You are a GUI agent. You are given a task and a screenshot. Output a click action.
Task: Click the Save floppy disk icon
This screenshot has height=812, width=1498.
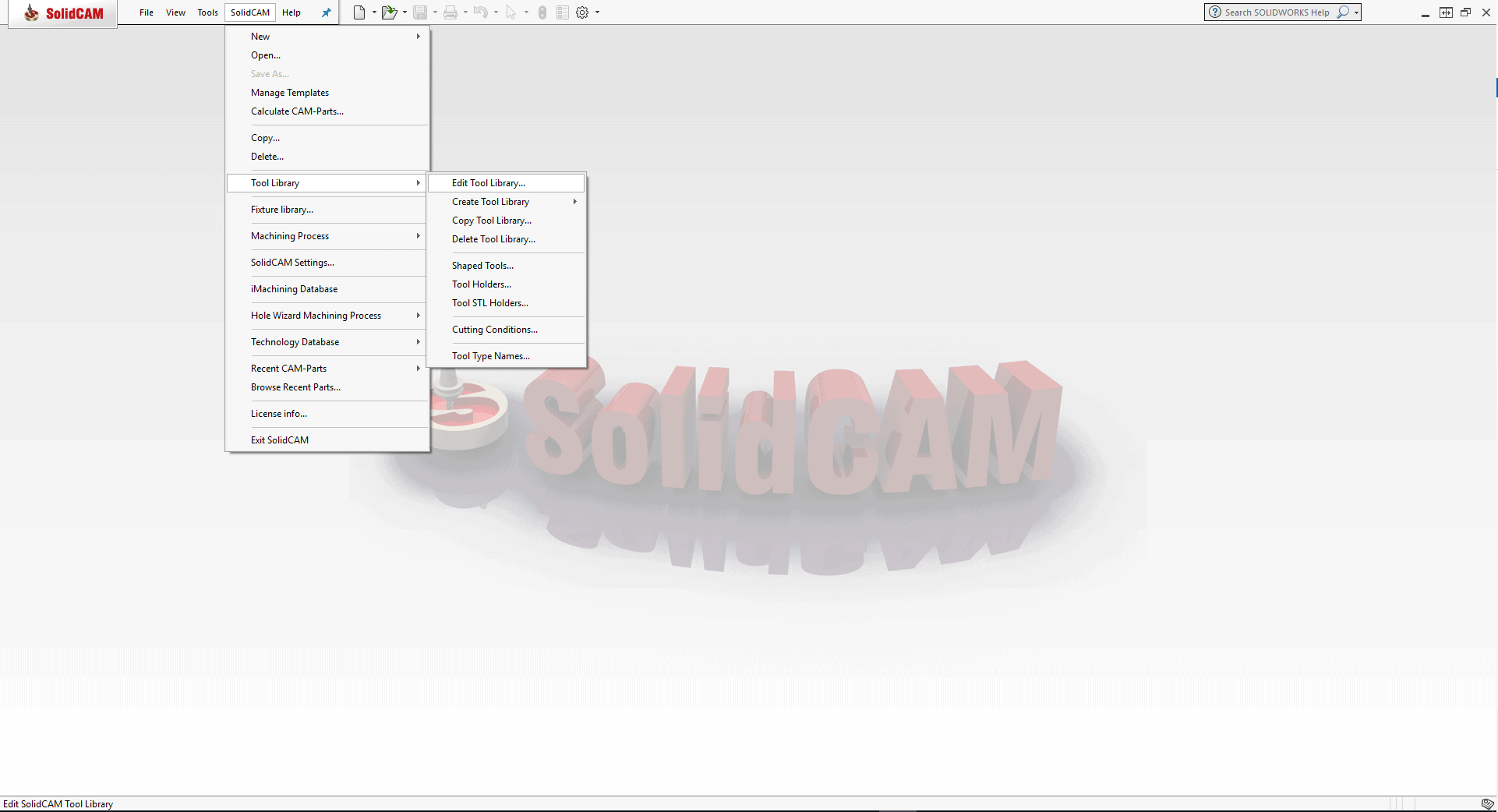[x=420, y=12]
